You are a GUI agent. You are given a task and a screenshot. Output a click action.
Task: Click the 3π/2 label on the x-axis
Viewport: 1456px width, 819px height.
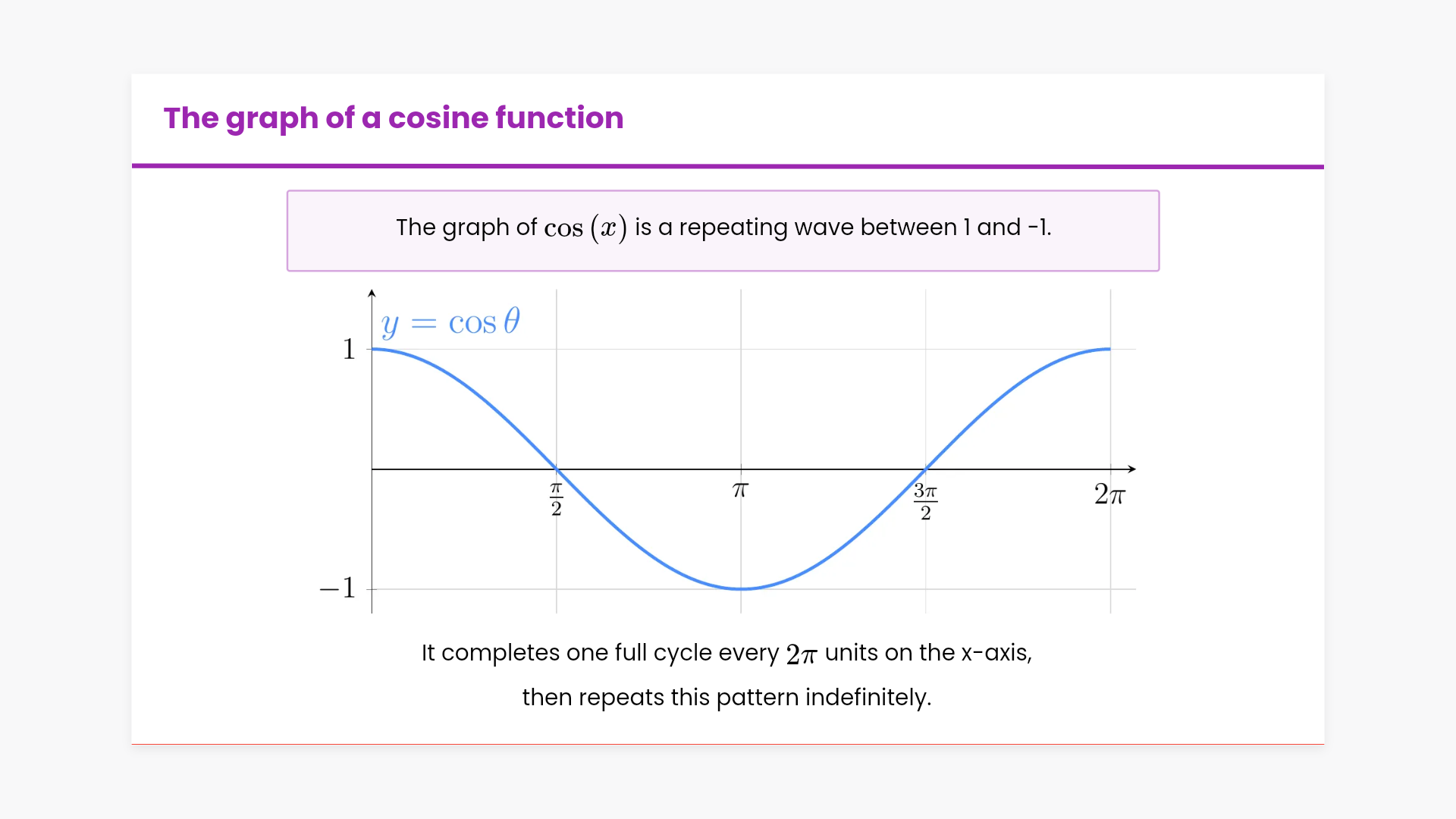925,501
